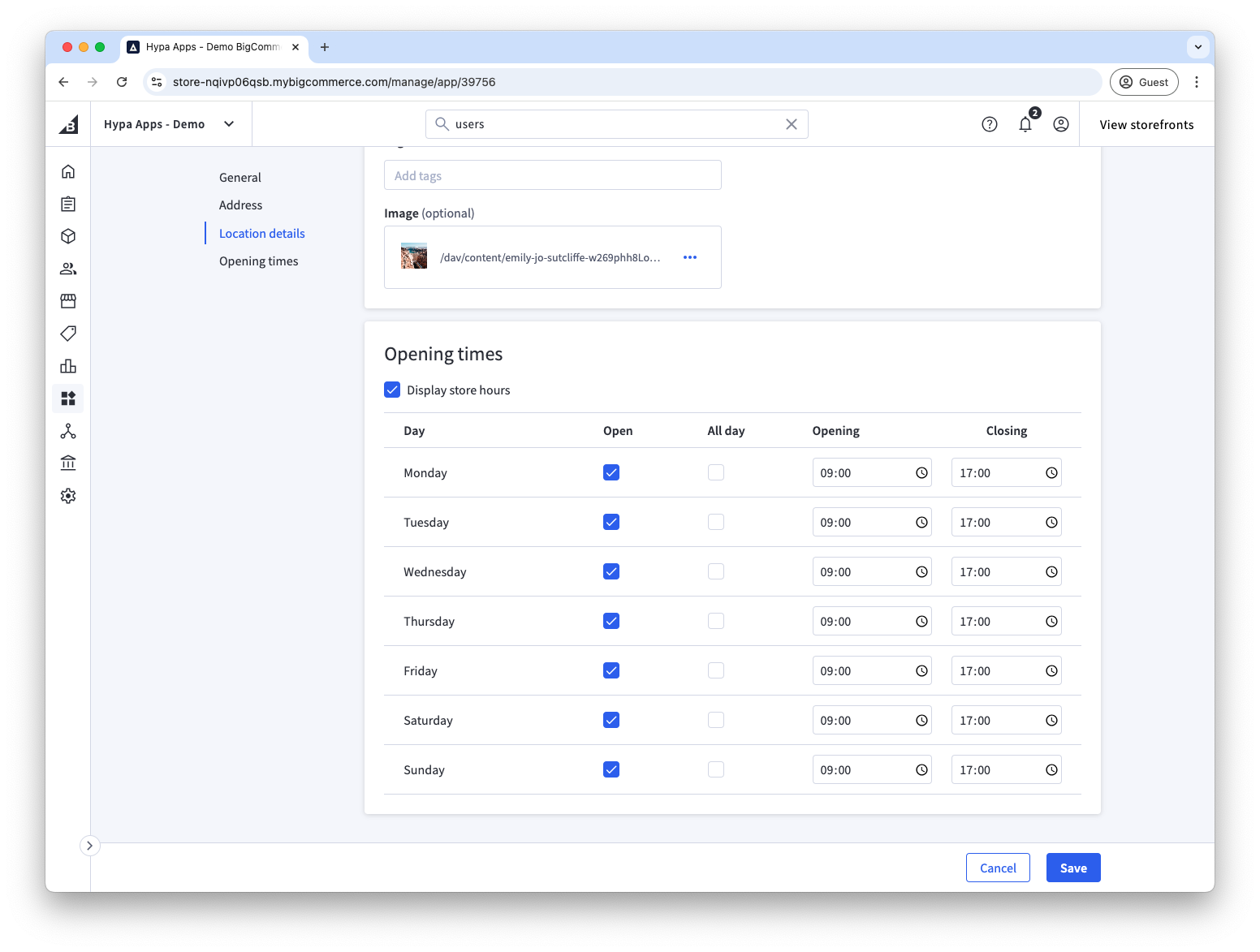The image size is (1260, 952).
Task: Uncheck Monday Open checkbox
Action: click(x=611, y=472)
